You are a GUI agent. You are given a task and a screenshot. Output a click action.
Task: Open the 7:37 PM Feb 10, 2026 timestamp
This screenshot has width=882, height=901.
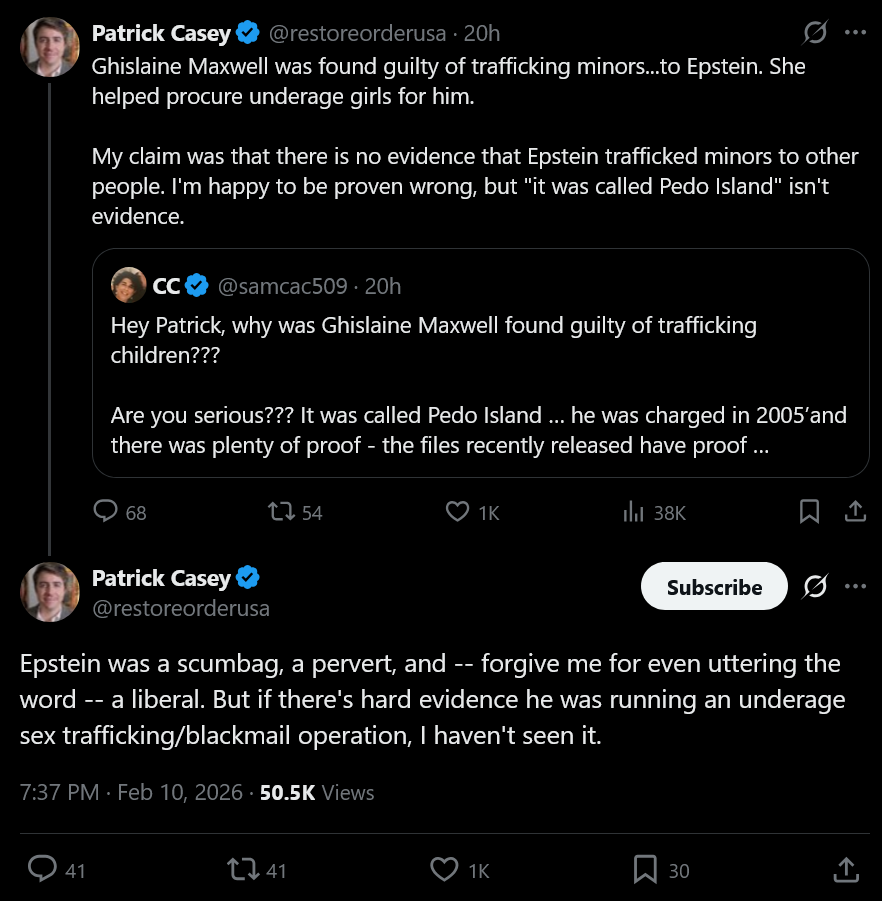coord(131,793)
